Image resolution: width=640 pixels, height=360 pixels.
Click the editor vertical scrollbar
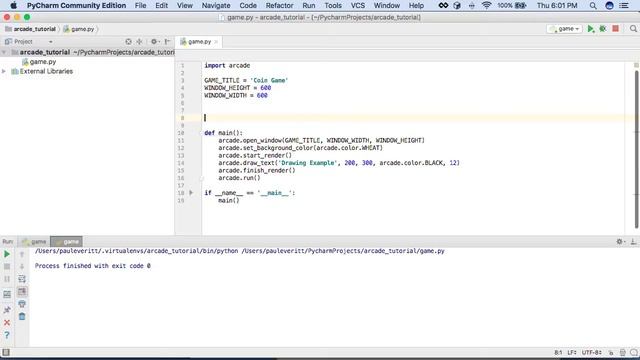pos(636,149)
